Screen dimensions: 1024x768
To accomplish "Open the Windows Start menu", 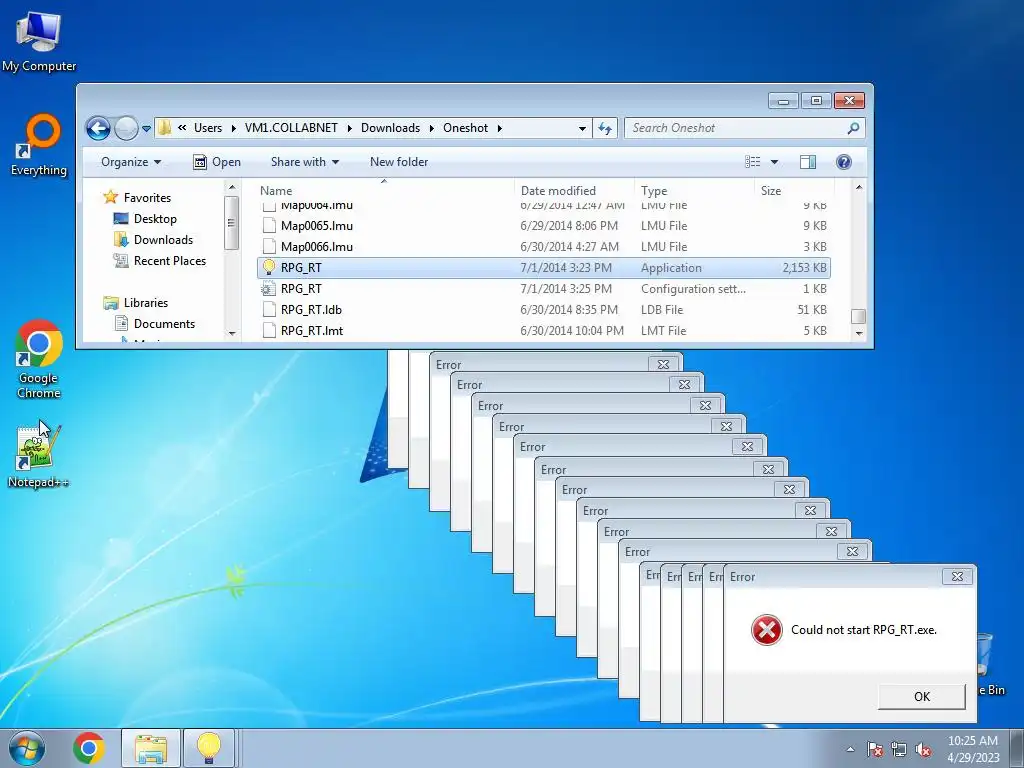I will [x=26, y=748].
